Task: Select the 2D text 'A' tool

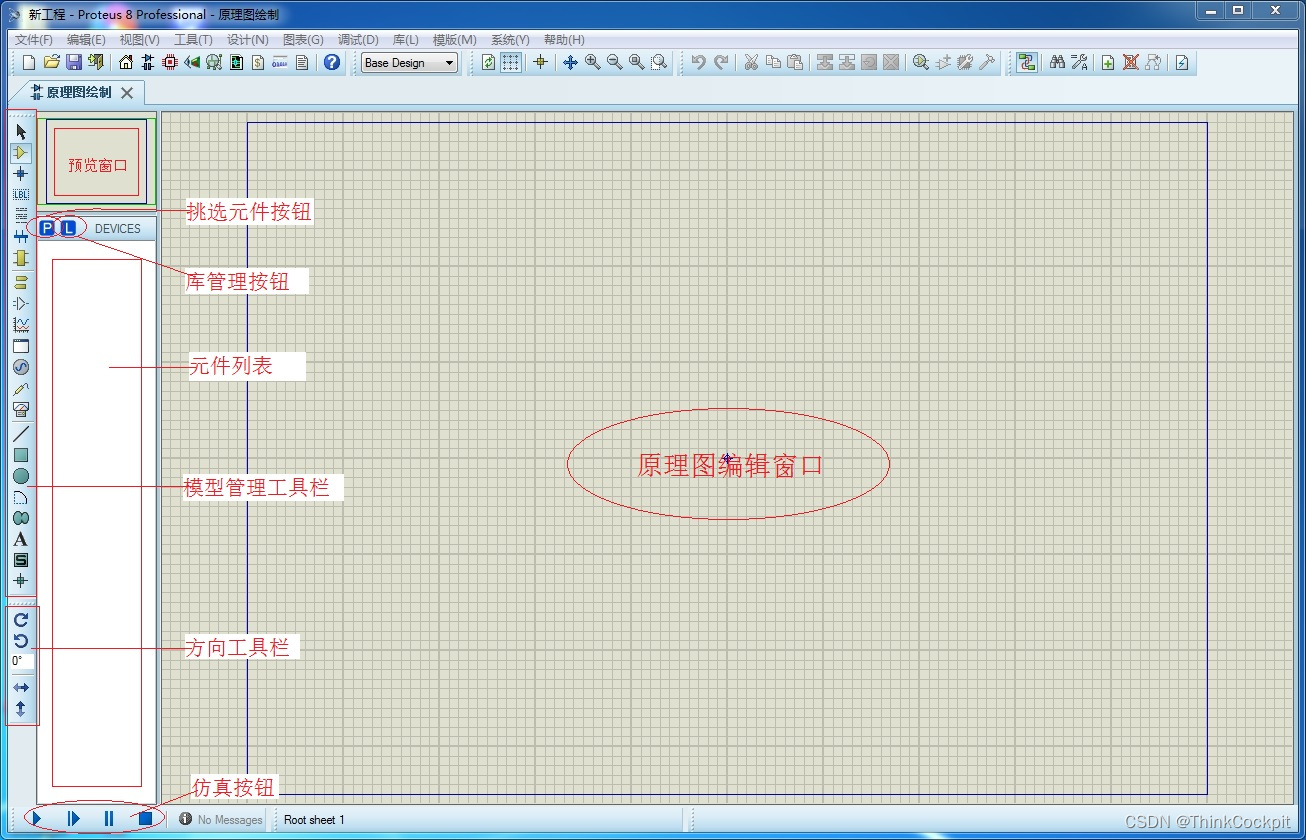Action: point(21,539)
